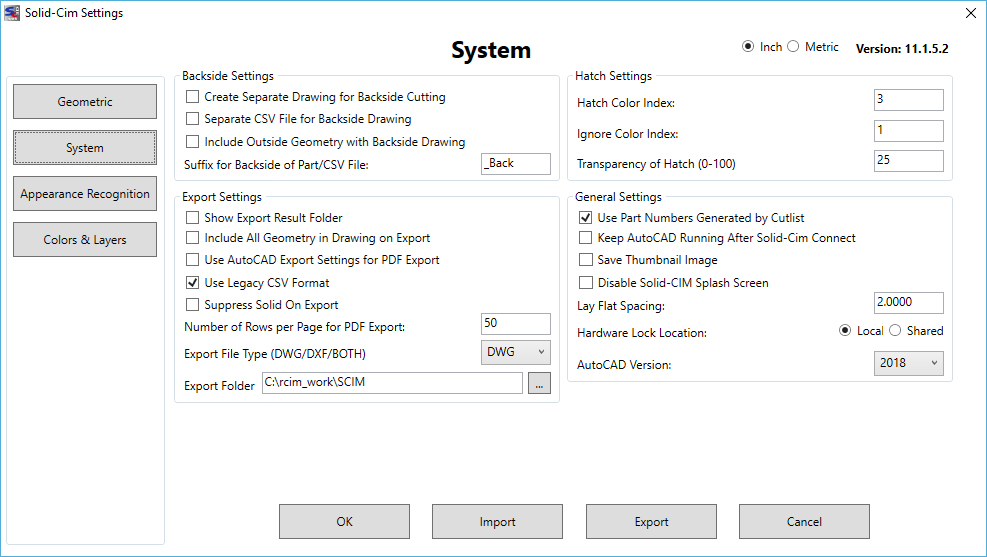This screenshot has width=987, height=557.
Task: Select Shared hardware lock location
Action: coord(895,330)
